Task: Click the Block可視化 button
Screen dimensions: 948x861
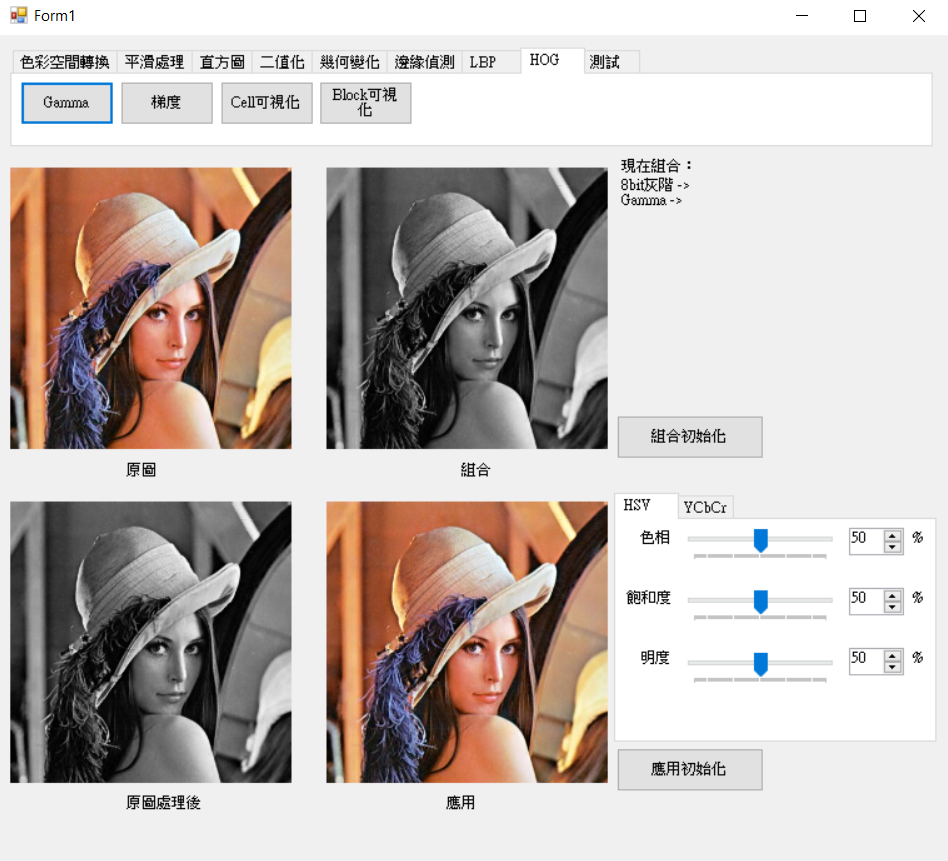Action: [x=366, y=103]
